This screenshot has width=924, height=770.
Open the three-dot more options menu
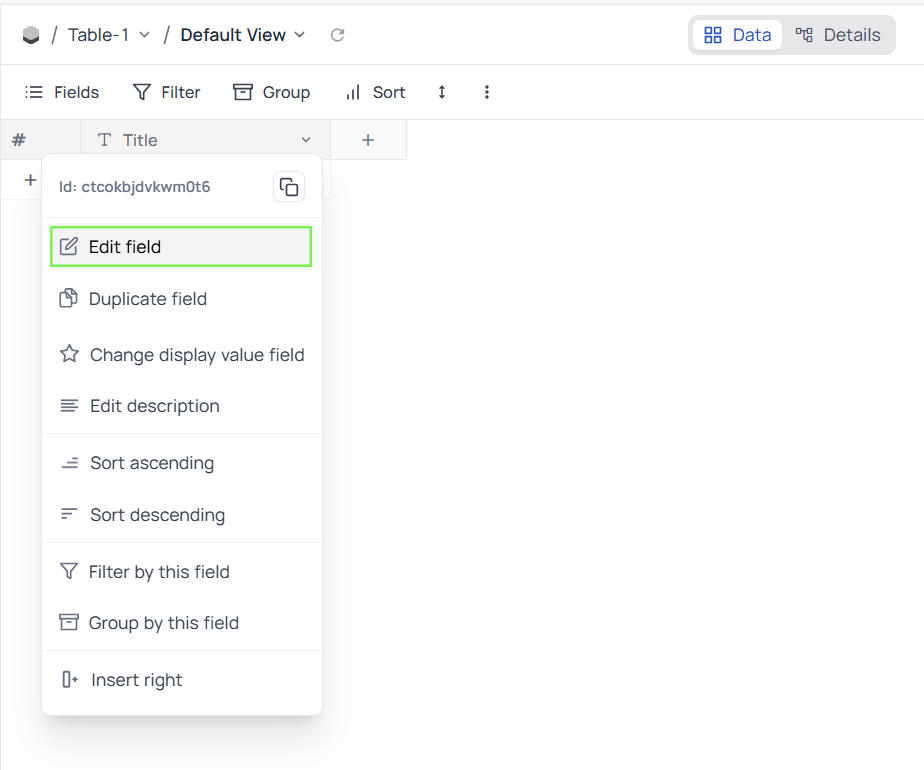point(487,92)
